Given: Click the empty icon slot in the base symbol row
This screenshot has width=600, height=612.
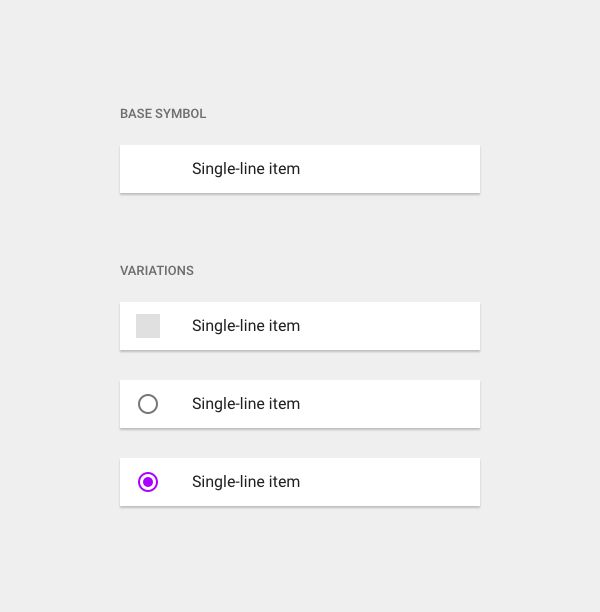Looking at the screenshot, I should (148, 169).
